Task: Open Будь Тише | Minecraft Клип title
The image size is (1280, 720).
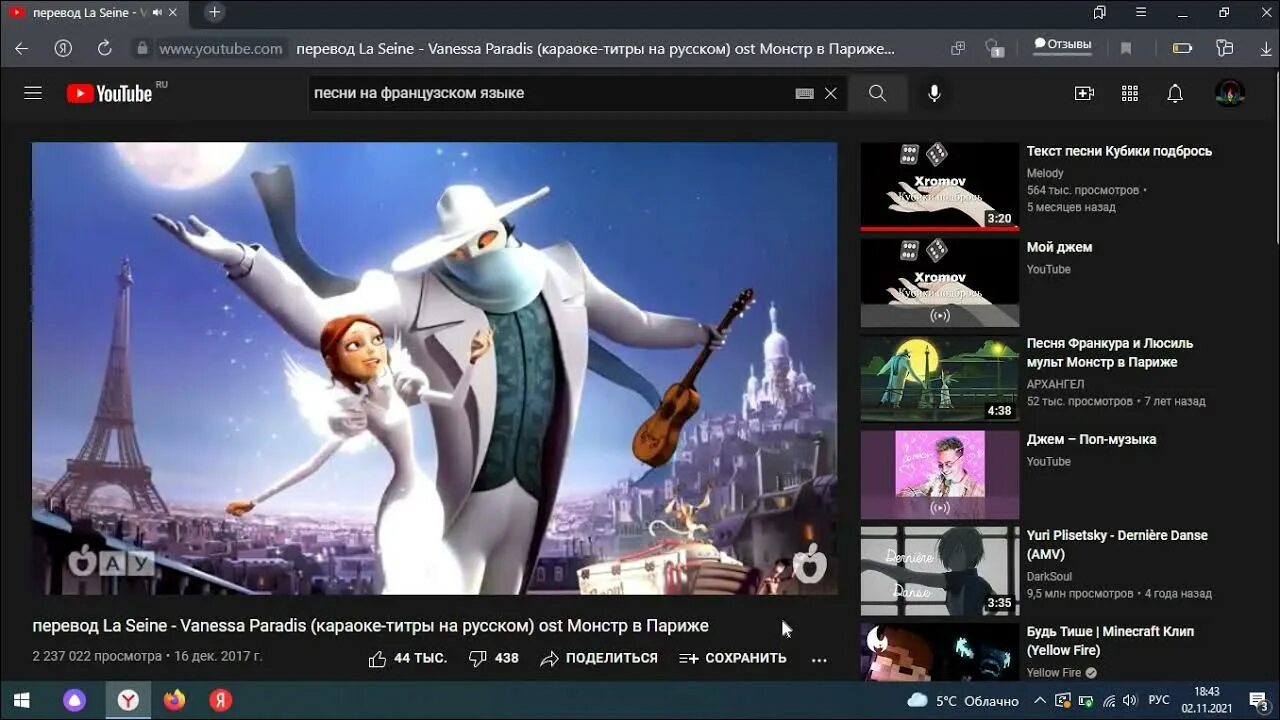Action: pos(1110,640)
